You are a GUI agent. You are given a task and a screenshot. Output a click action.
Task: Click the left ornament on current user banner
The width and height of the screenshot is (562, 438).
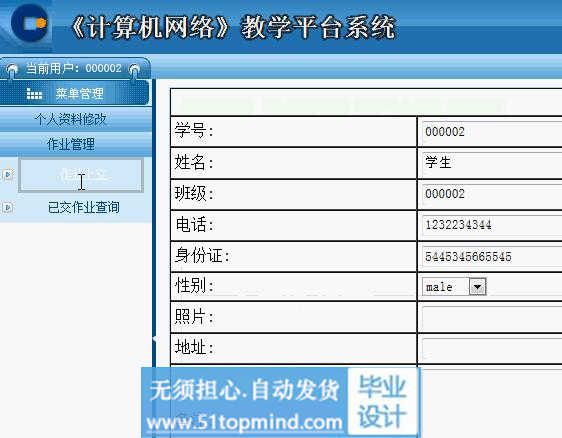pos(13,69)
